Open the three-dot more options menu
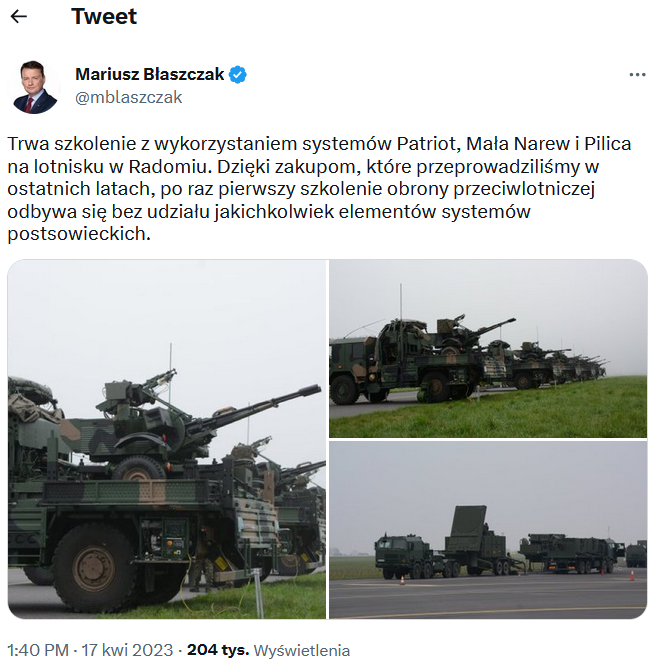Image resolution: width=663 pixels, height=672 pixels. [637, 75]
